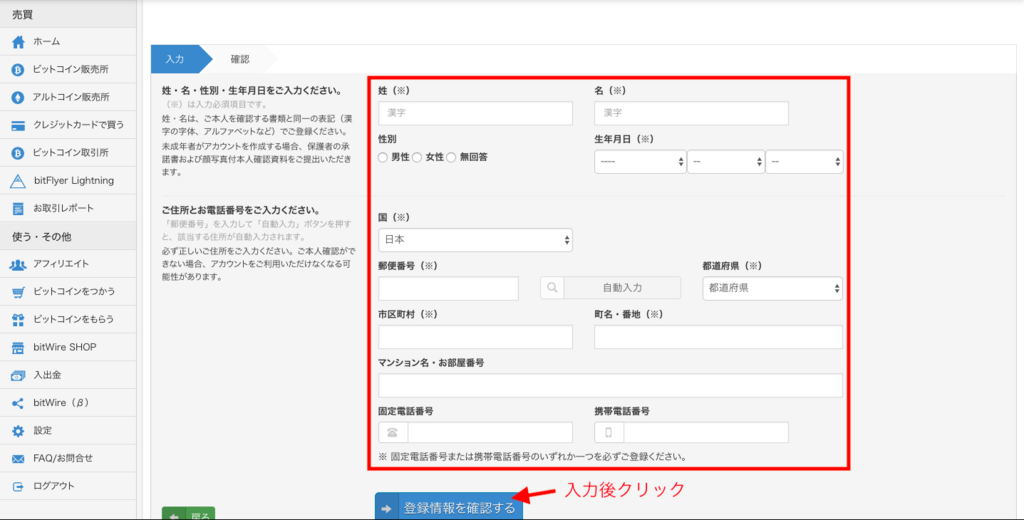This screenshot has height=520, width=1024.
Task: Click the mobile phone icon
Action: click(x=609, y=432)
